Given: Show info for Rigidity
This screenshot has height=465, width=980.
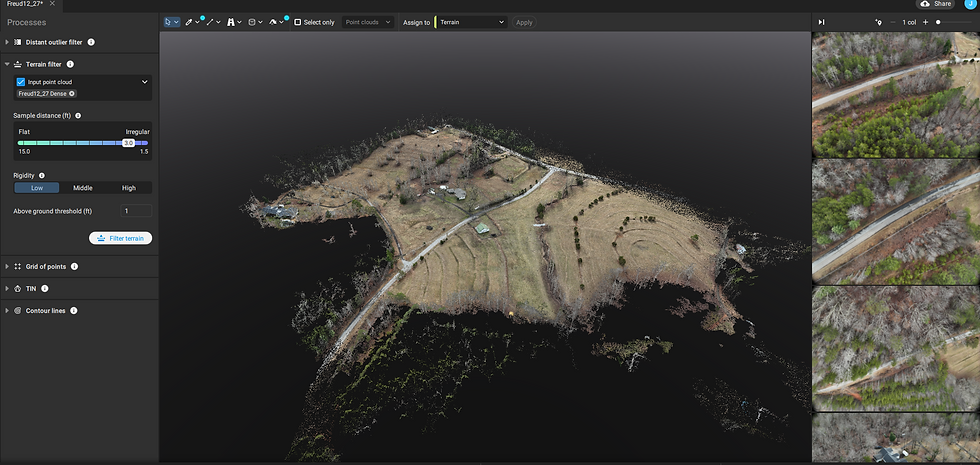Looking at the screenshot, I should point(42,176).
